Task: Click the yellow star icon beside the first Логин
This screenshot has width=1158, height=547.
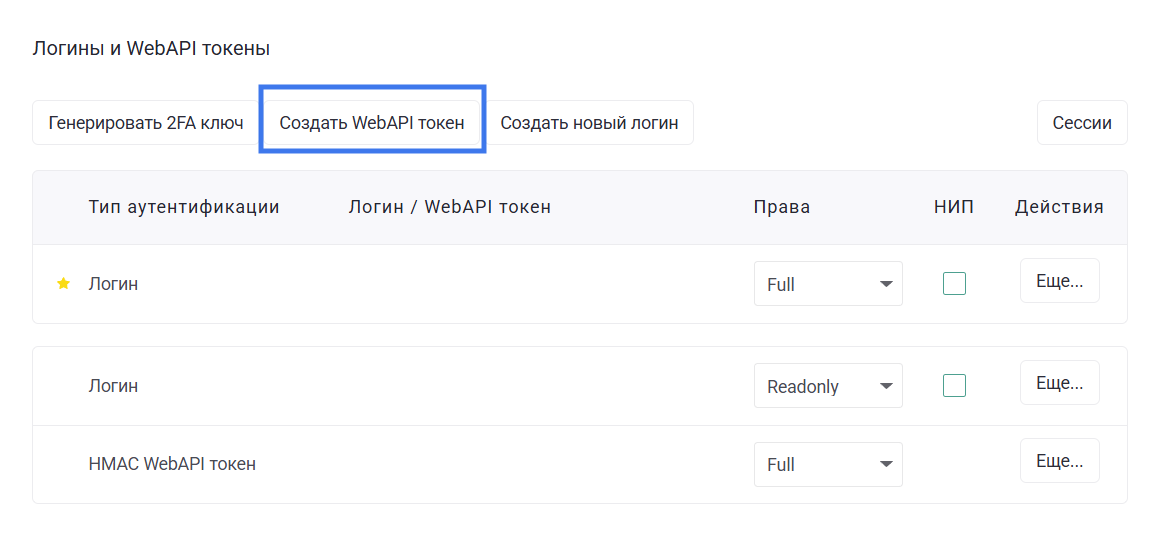Action: click(x=64, y=284)
